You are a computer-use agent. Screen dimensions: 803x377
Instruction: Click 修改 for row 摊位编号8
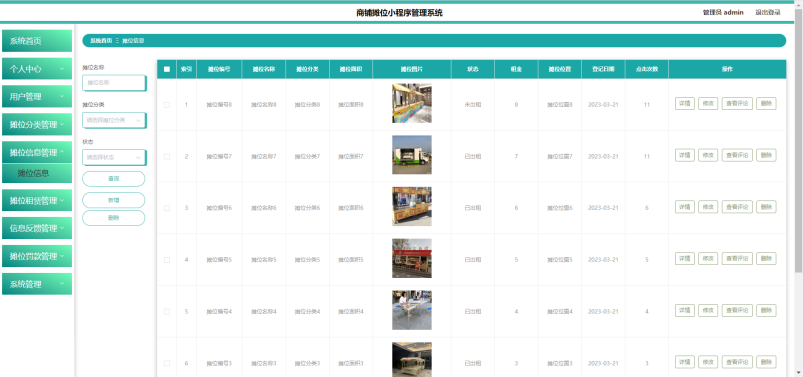point(708,103)
